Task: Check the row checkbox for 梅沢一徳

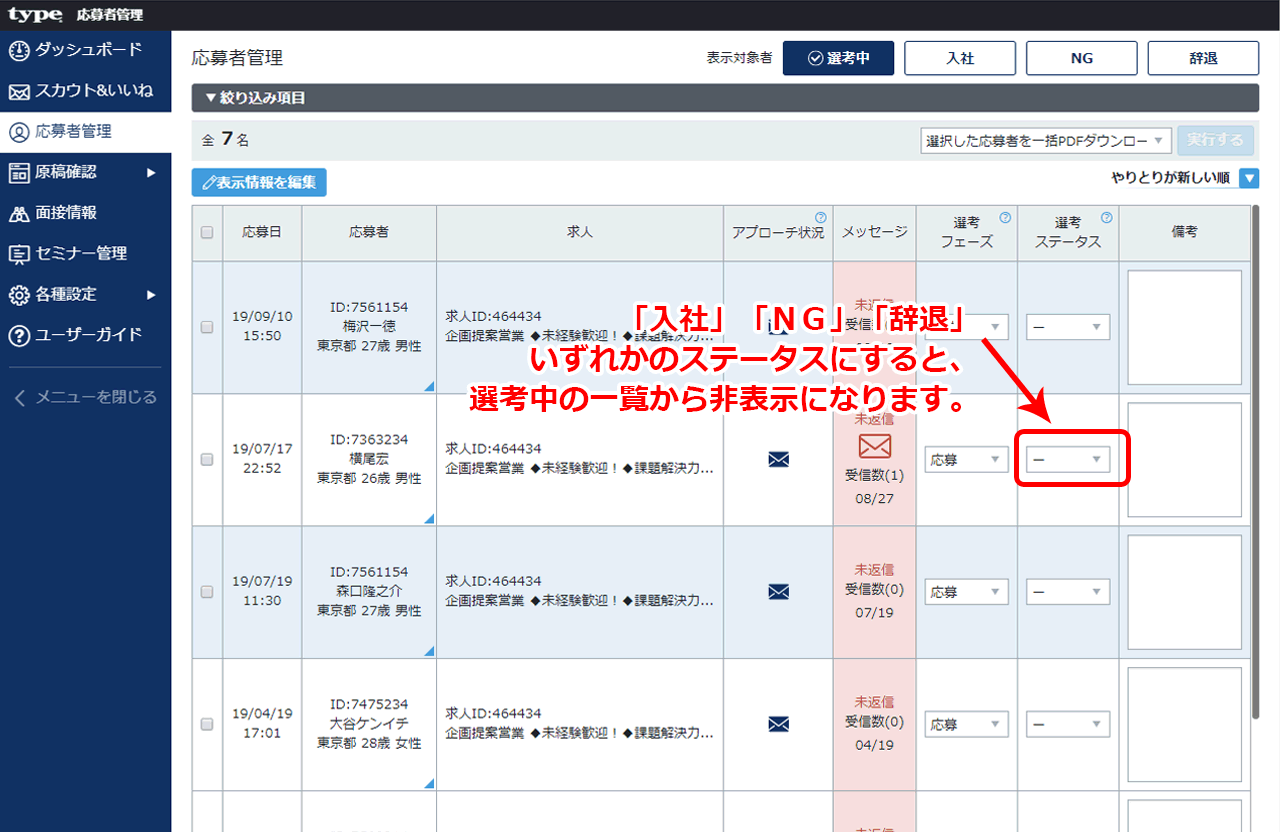Action: coord(207,326)
